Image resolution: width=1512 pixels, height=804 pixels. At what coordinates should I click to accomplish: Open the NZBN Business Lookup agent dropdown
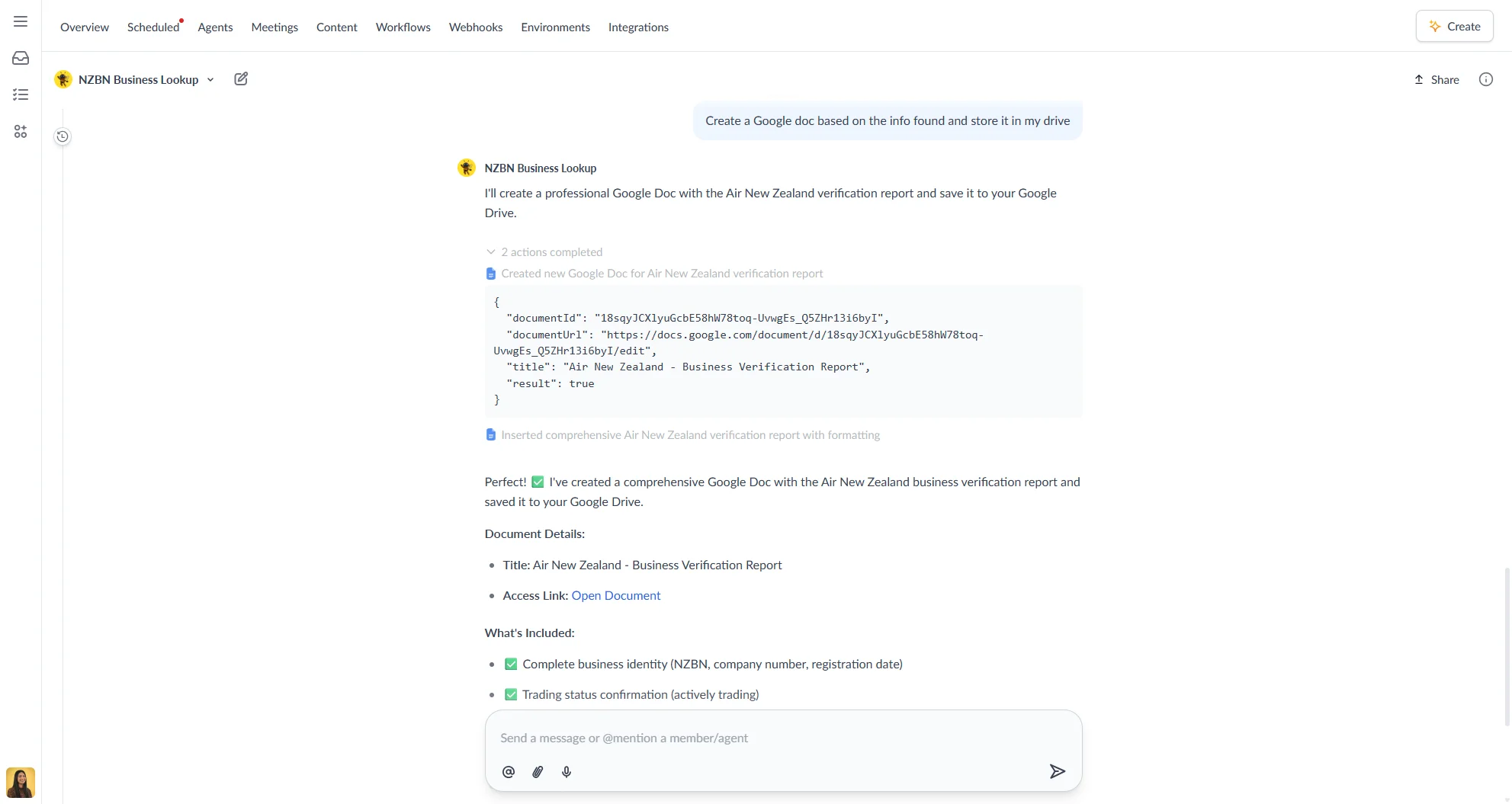210,79
